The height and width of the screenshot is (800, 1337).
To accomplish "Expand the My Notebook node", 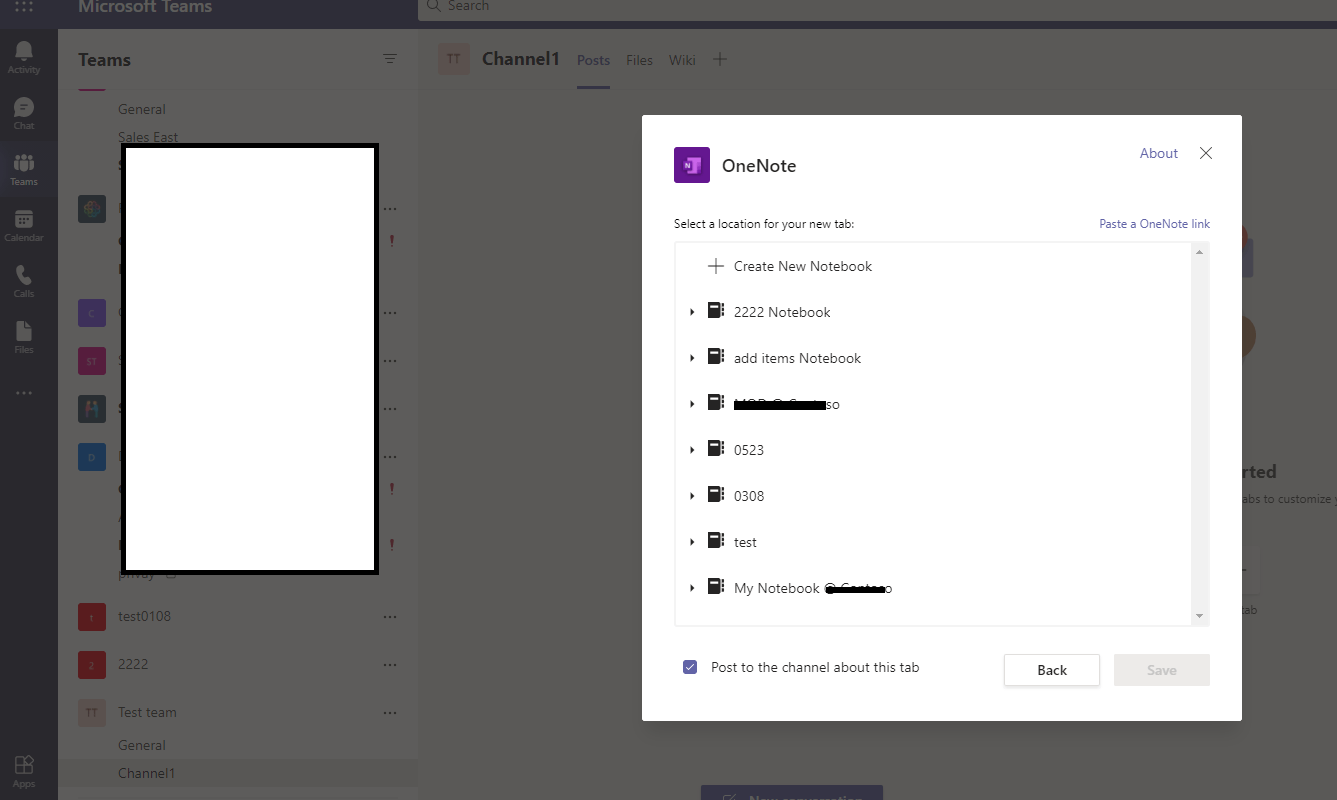I will [x=692, y=588].
